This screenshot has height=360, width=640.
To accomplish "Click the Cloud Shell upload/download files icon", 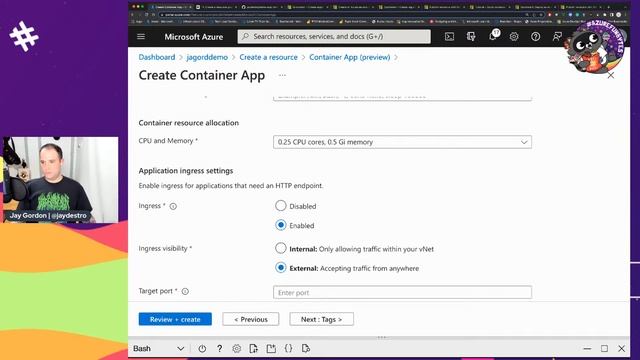I will [253, 349].
